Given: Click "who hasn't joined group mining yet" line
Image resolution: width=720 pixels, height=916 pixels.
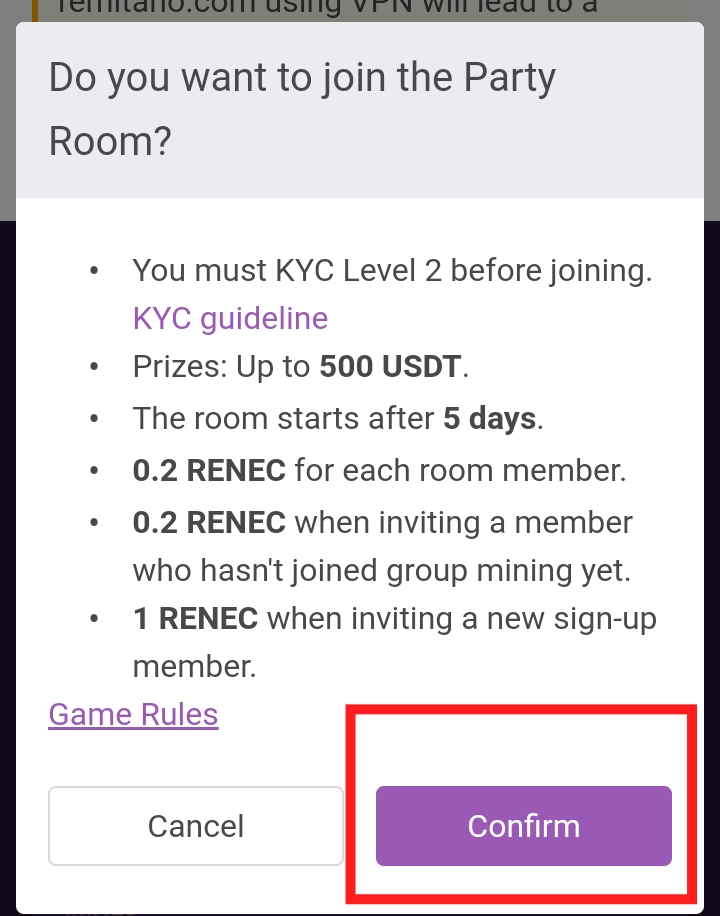Looking at the screenshot, I should tap(382, 570).
